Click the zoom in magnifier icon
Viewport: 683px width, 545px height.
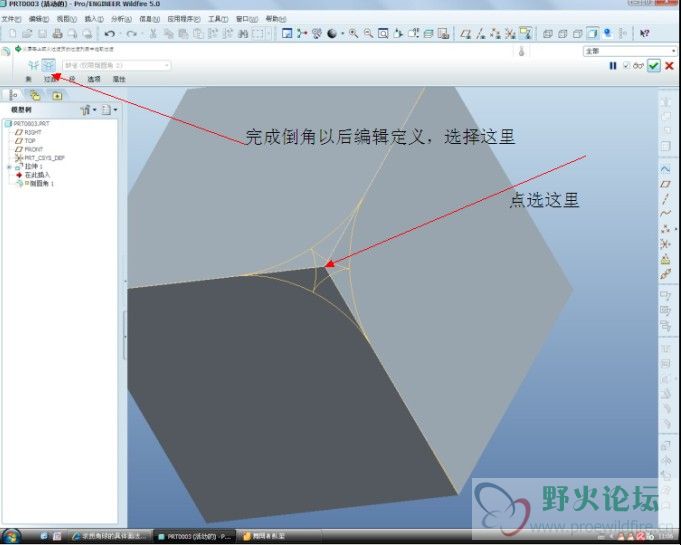353,34
